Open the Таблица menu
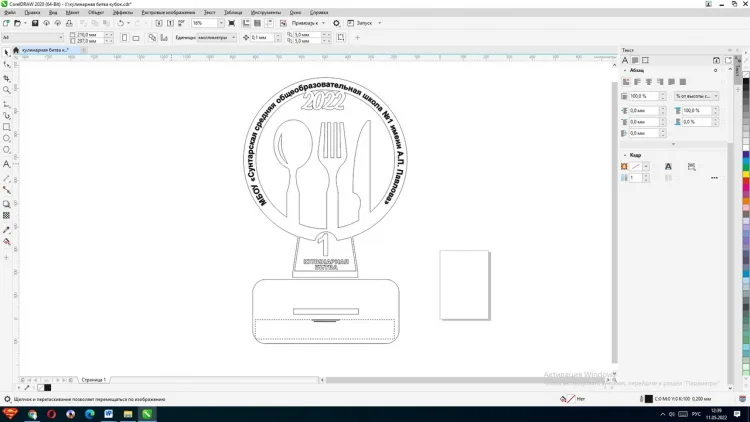750x422 pixels. pos(233,12)
